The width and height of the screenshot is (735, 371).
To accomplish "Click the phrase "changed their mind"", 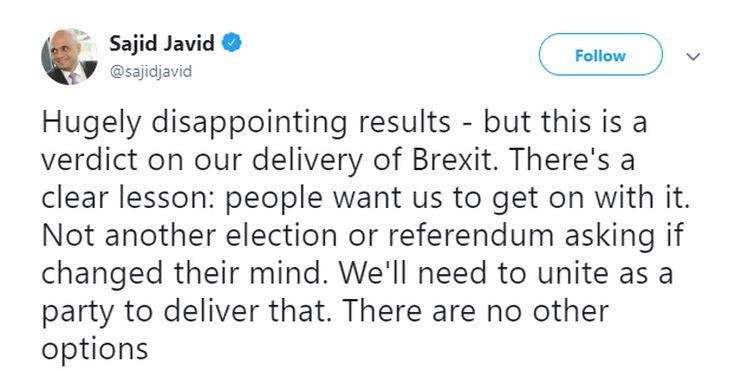I will pos(183,275).
